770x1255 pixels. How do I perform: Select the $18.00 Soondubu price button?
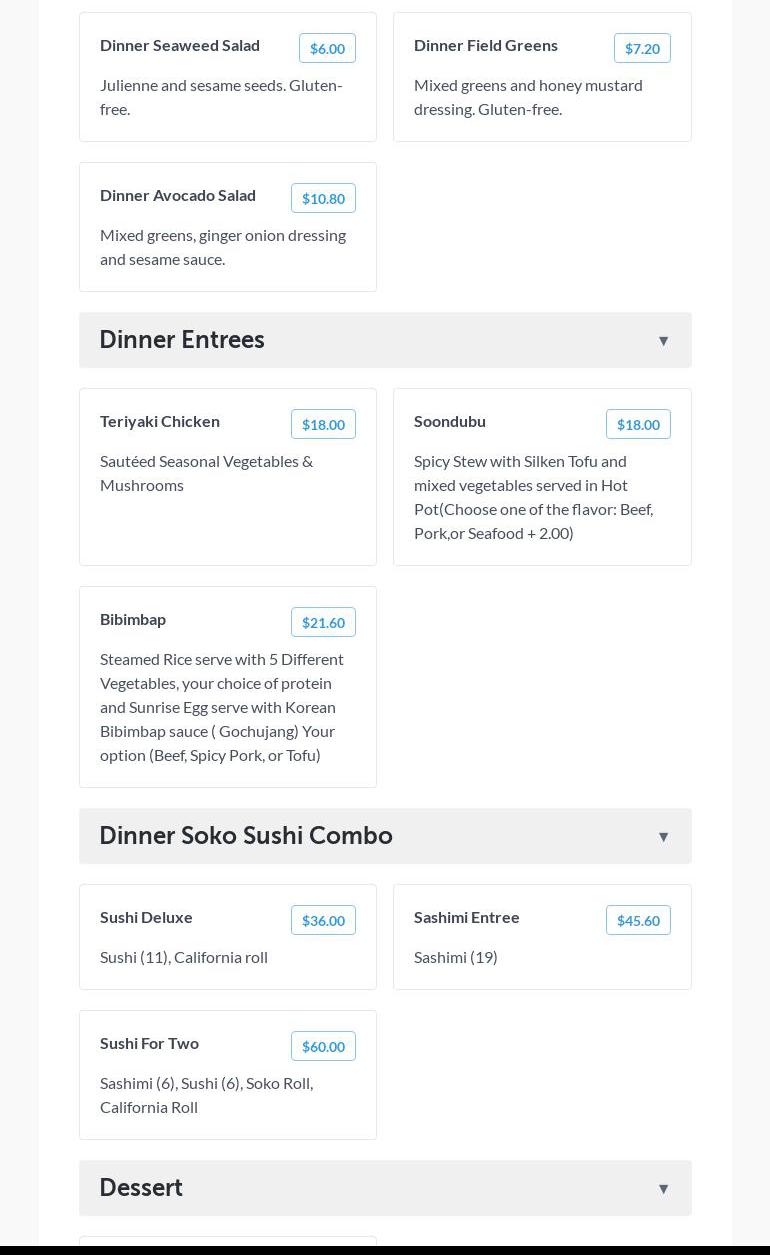click(638, 424)
